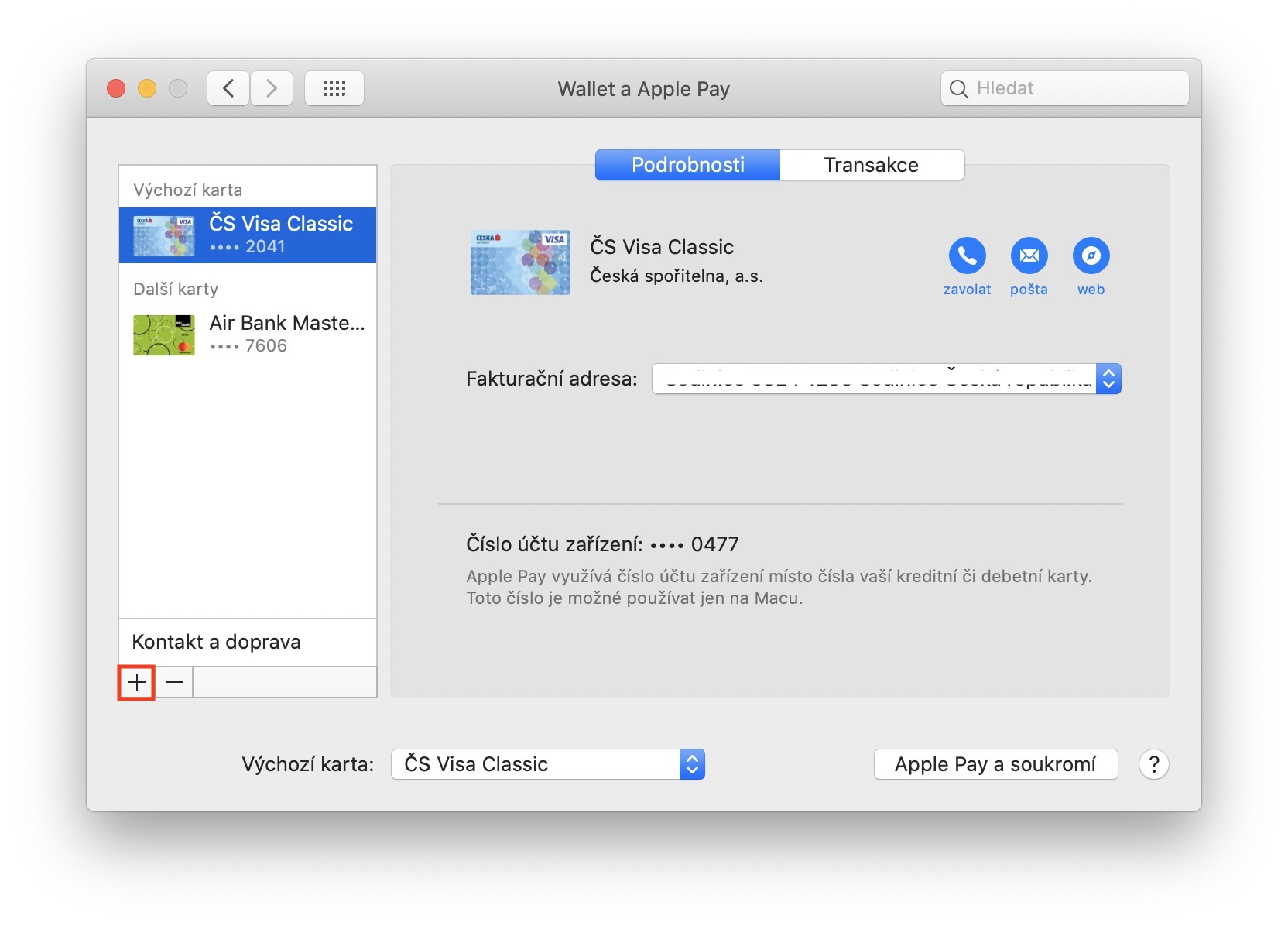The height and width of the screenshot is (926, 1288).
Task: Add a new card with plus button
Action: coord(137,682)
